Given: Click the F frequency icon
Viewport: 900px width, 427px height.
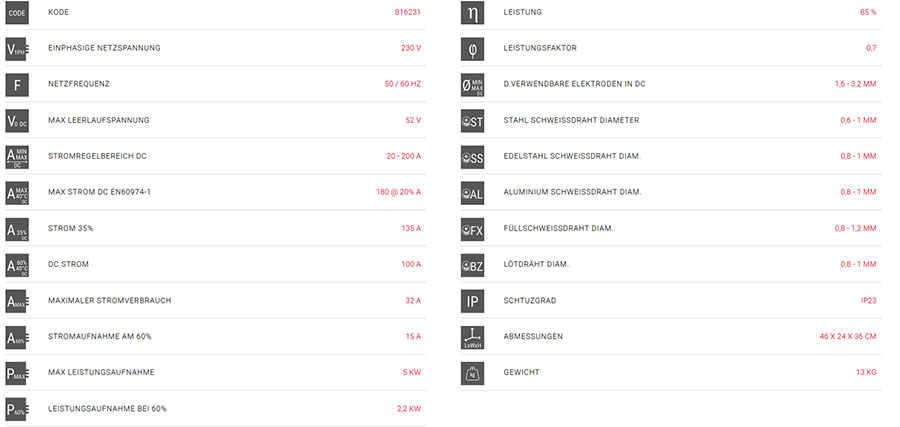Looking at the screenshot, I should point(17,85).
